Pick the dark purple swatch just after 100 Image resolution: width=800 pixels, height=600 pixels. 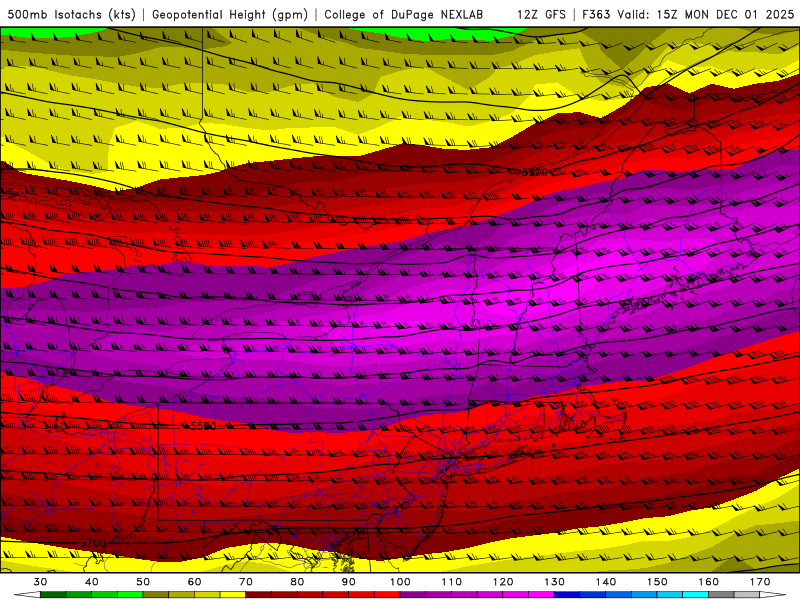pos(413,595)
